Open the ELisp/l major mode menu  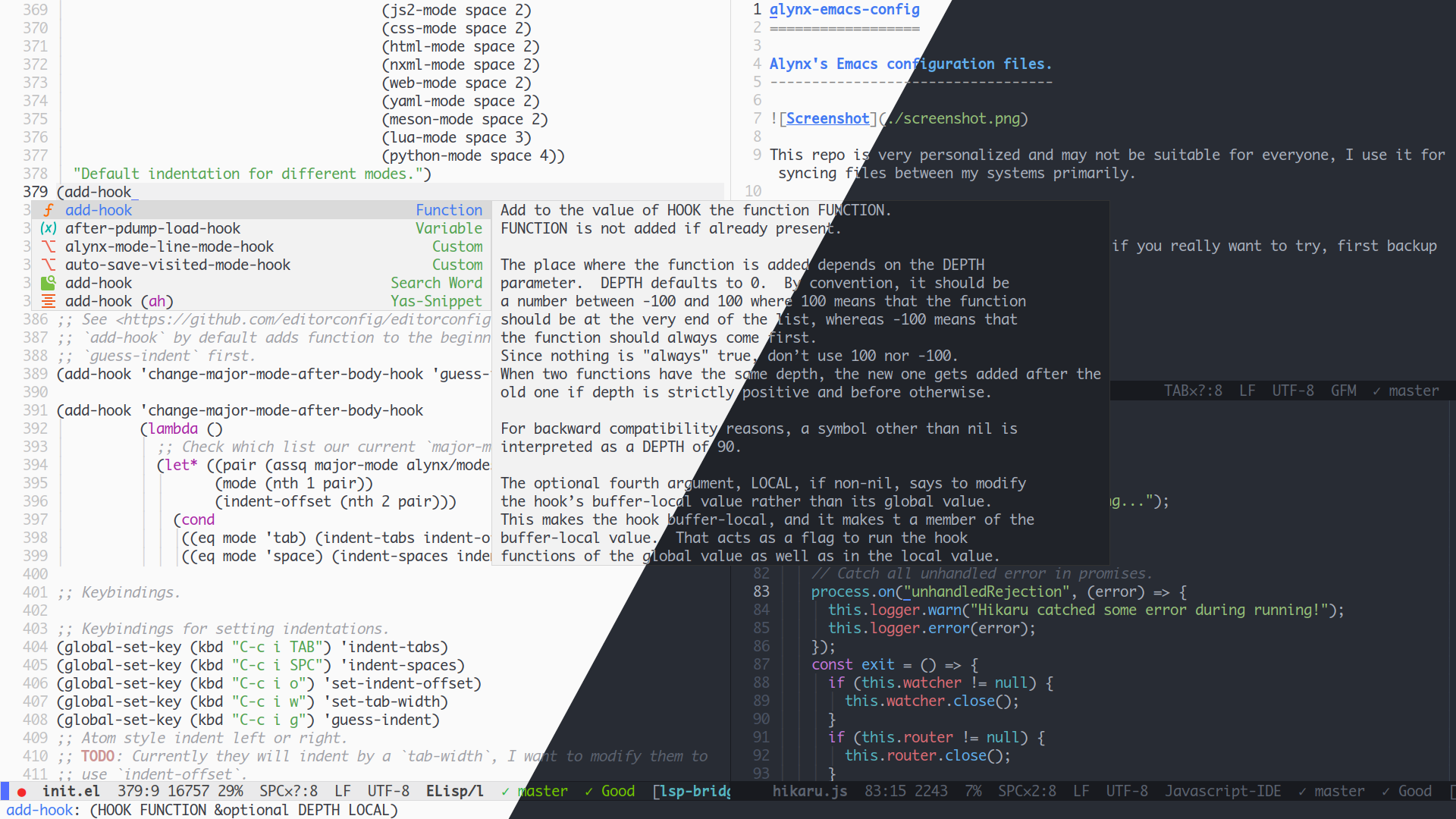tap(454, 791)
